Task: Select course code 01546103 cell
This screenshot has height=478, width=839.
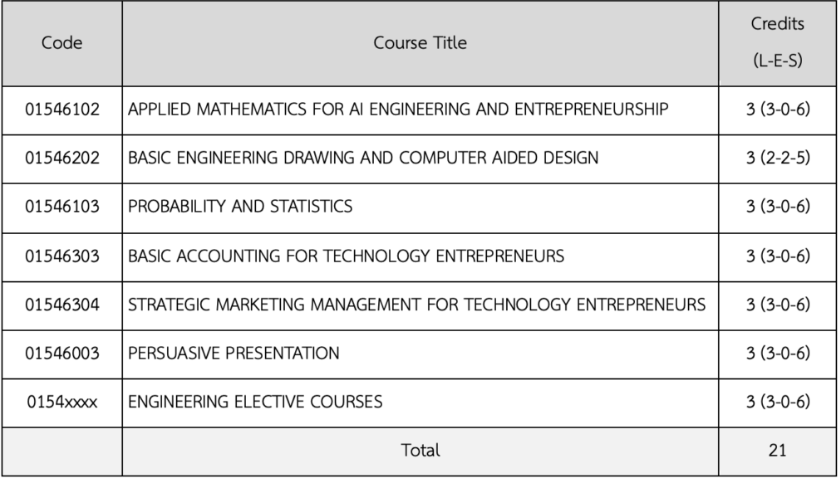Action: [x=62, y=207]
